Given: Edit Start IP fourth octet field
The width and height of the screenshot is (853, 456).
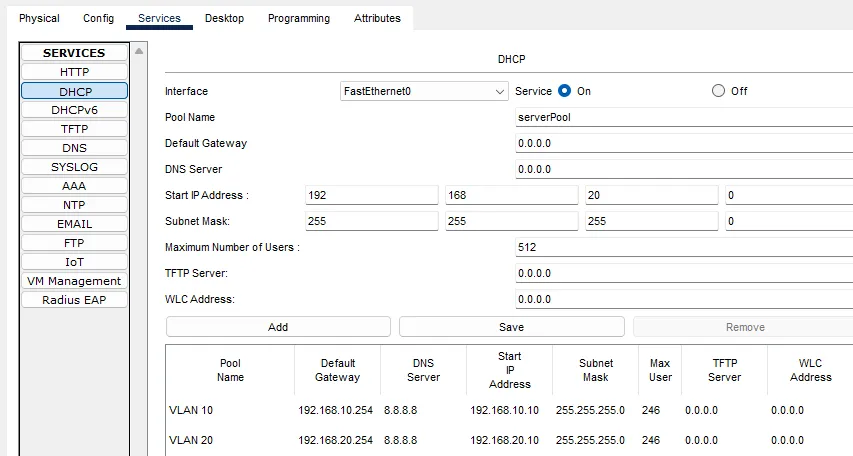Looking at the screenshot, I should 789,195.
